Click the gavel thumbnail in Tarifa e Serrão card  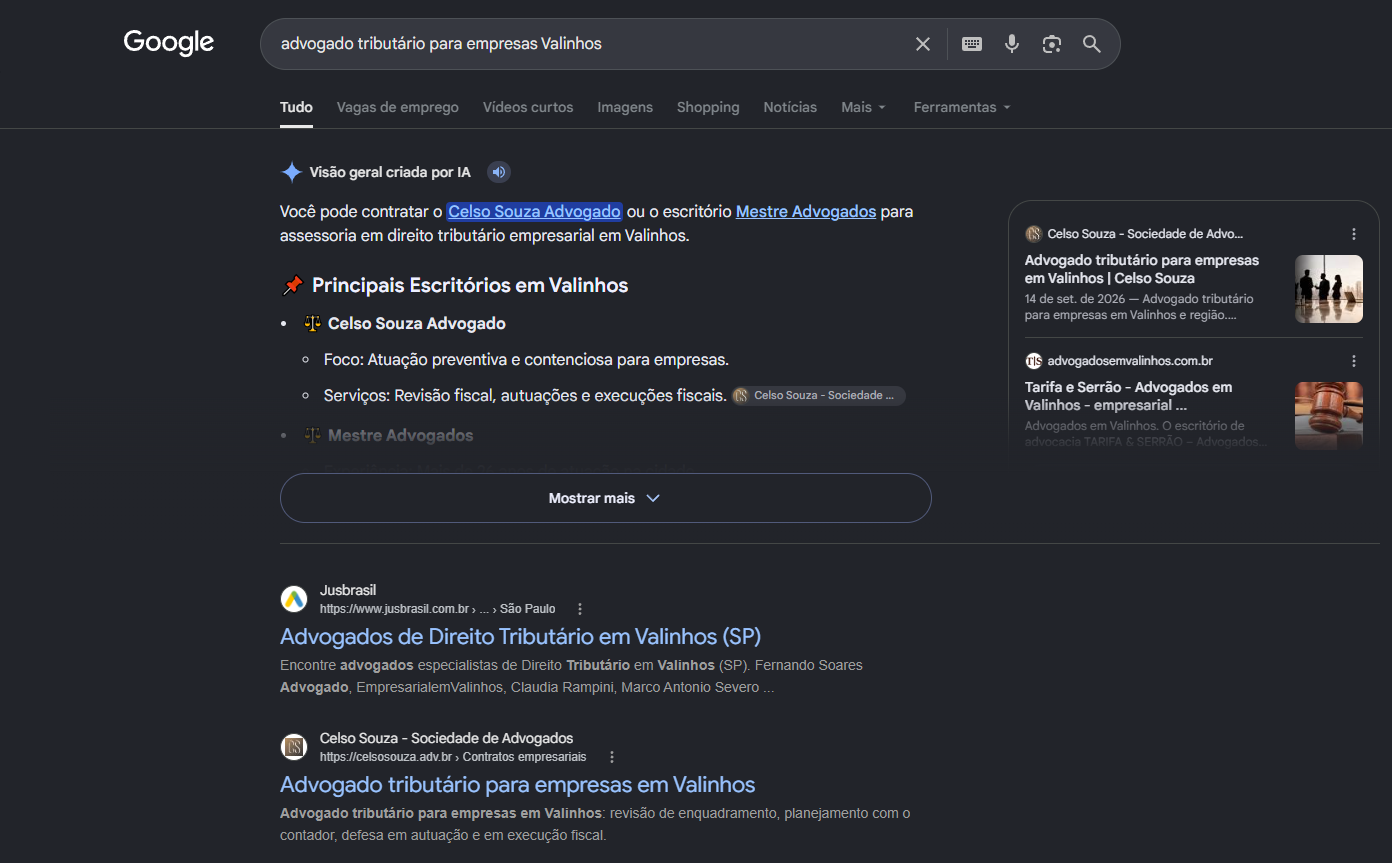1329,416
